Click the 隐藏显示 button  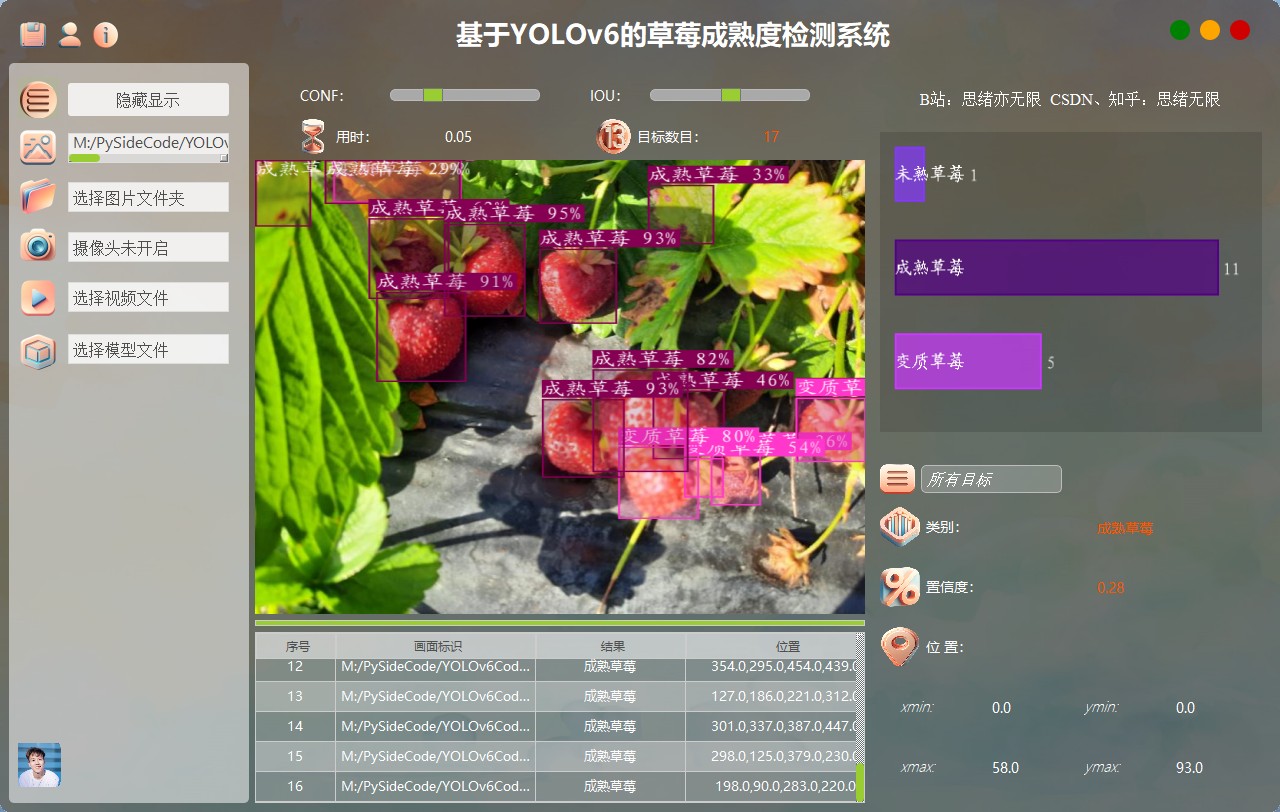coord(148,100)
